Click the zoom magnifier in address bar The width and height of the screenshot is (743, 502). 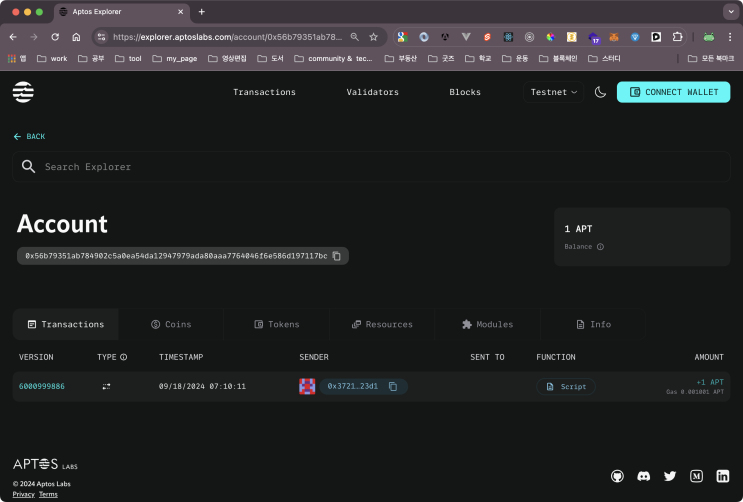click(x=354, y=37)
